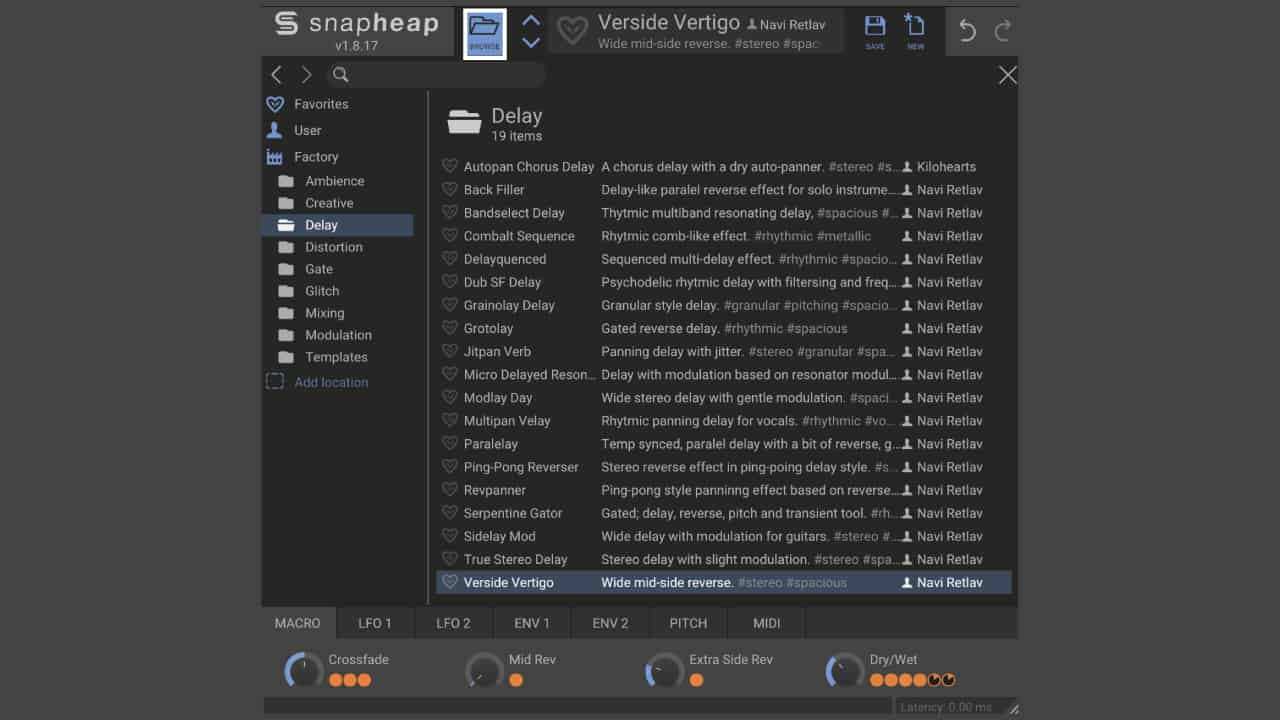Screen dimensions: 1280x720
Task: Click the next preset down chevron
Action: coord(531,42)
